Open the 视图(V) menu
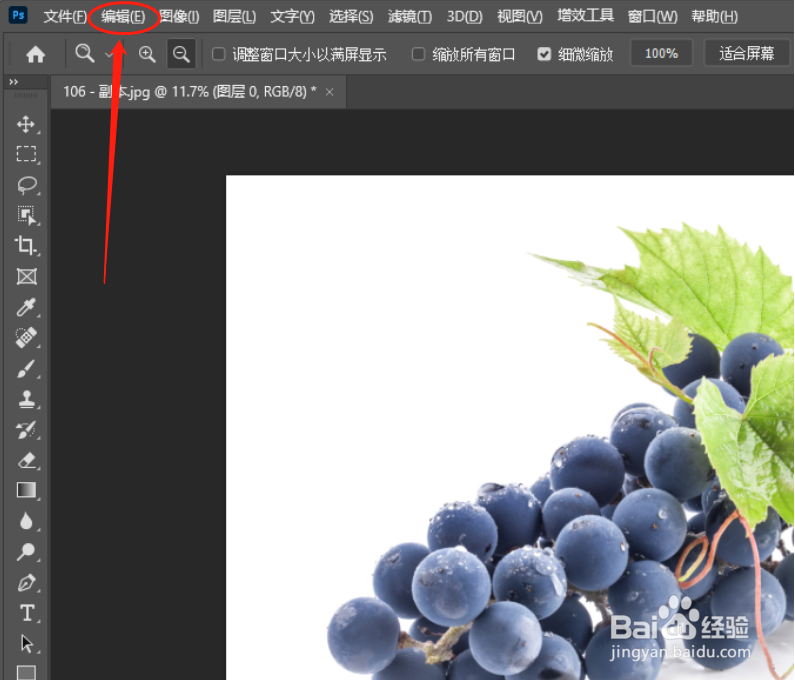Image resolution: width=795 pixels, height=680 pixels. click(520, 17)
